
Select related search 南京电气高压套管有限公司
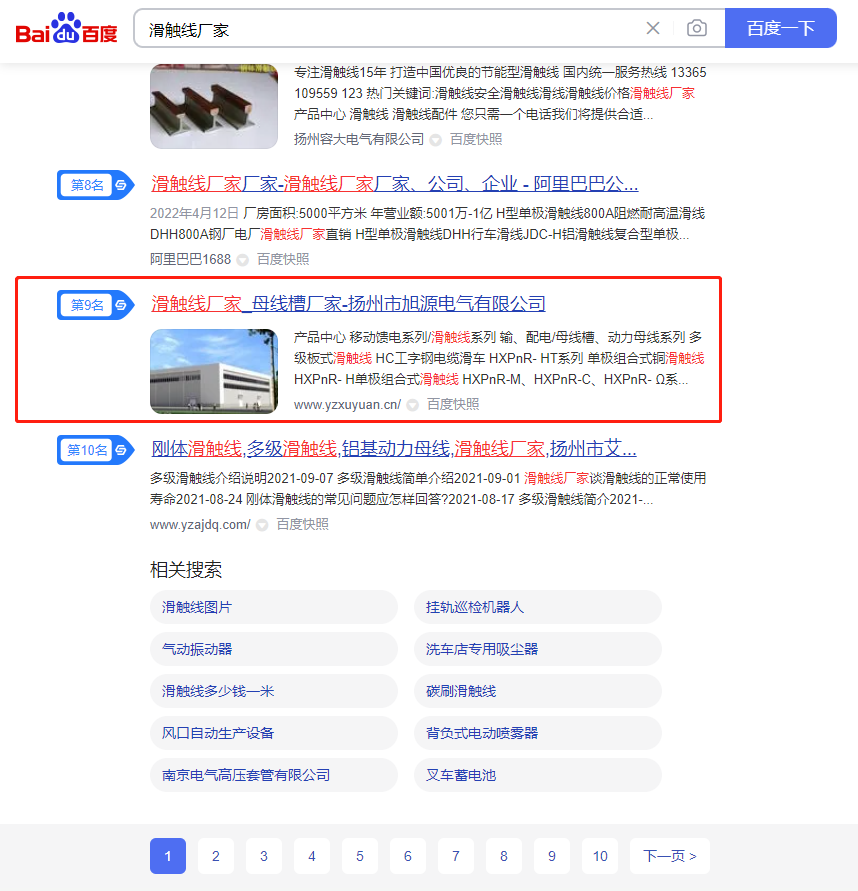click(274, 775)
